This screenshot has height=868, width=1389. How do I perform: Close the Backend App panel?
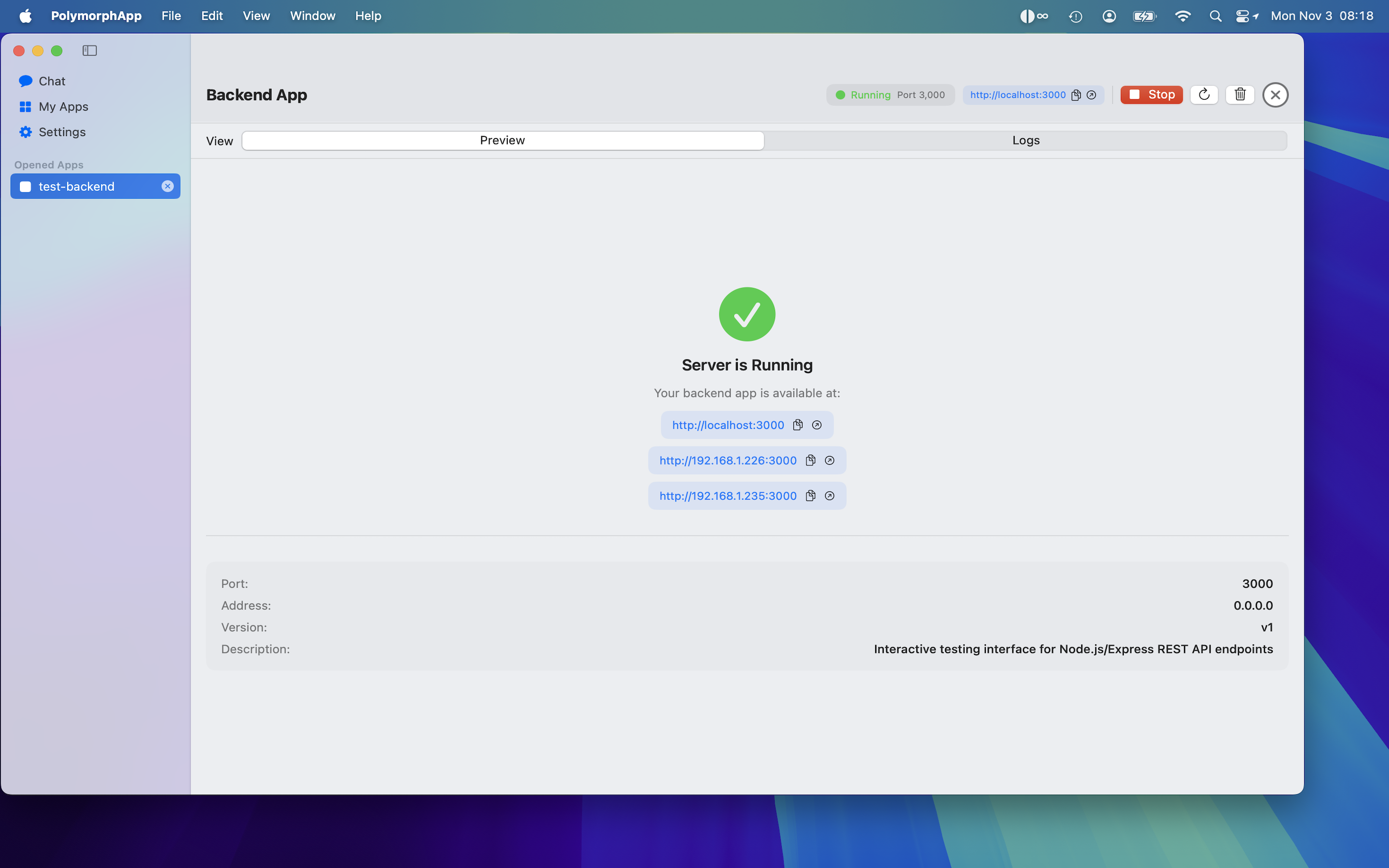coord(1275,95)
